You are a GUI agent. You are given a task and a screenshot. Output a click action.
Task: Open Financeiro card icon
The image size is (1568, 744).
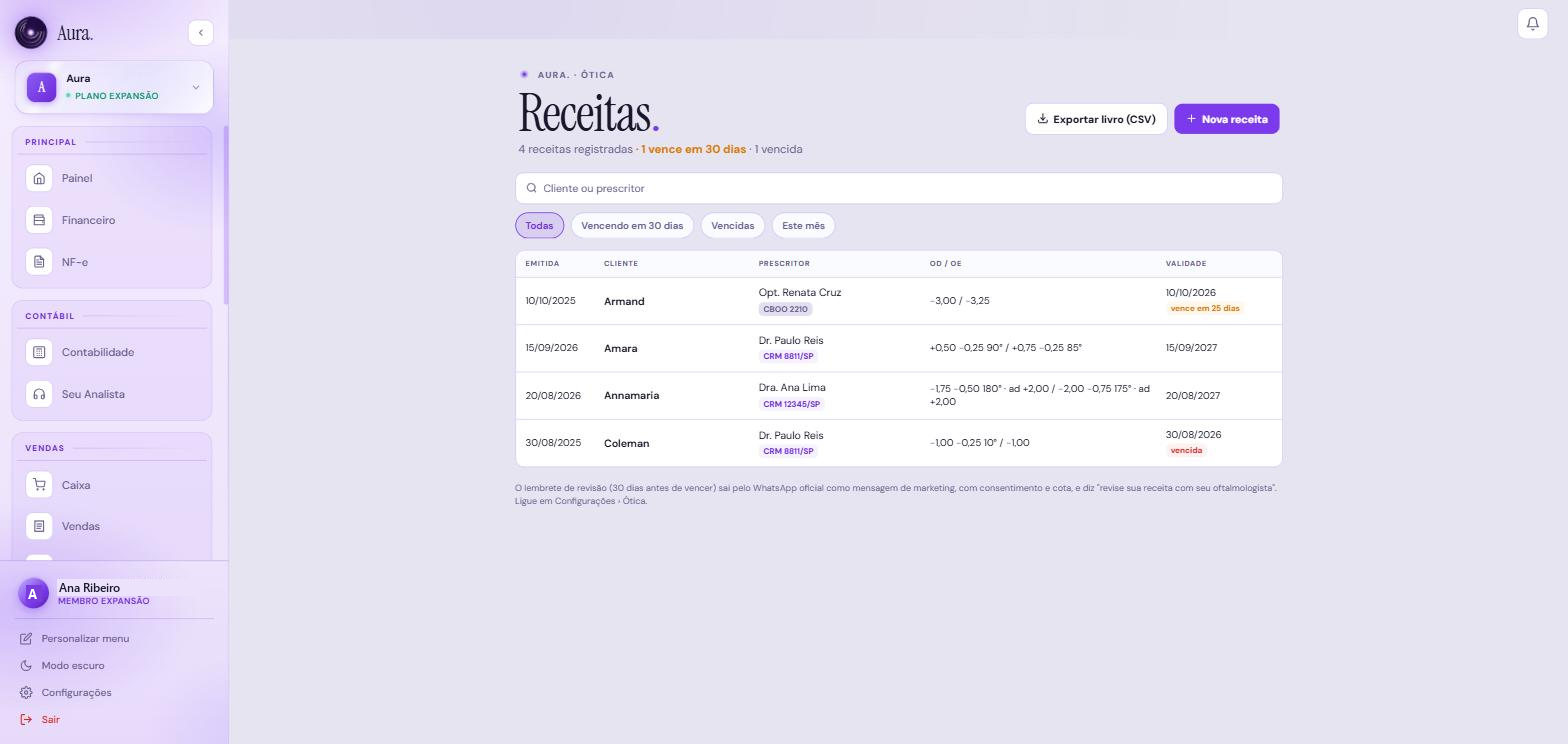[x=39, y=220]
